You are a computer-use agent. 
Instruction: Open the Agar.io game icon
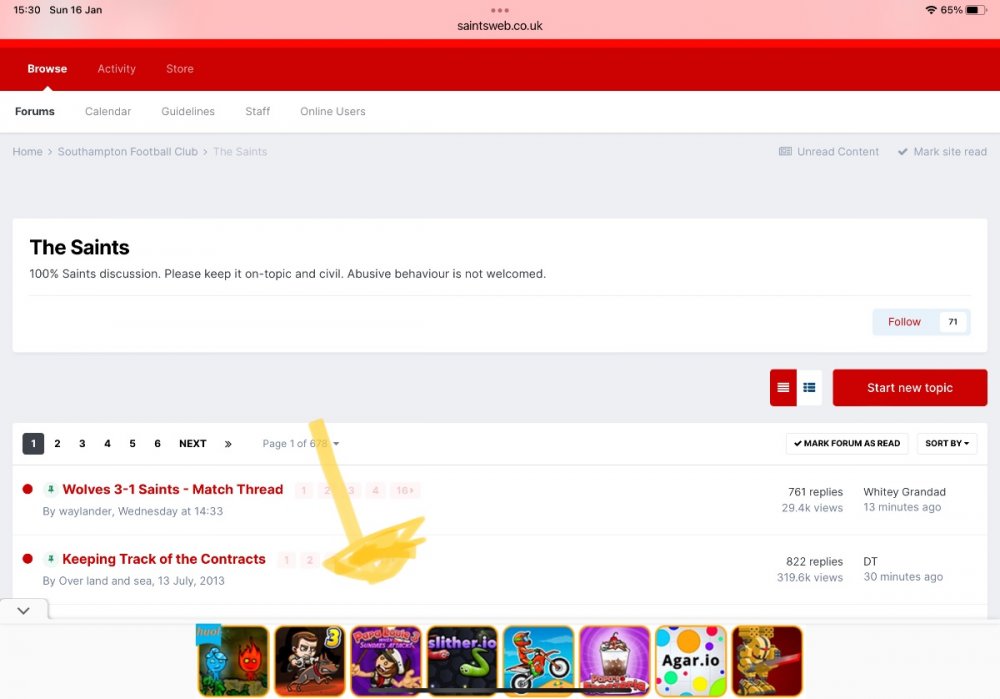click(690, 660)
